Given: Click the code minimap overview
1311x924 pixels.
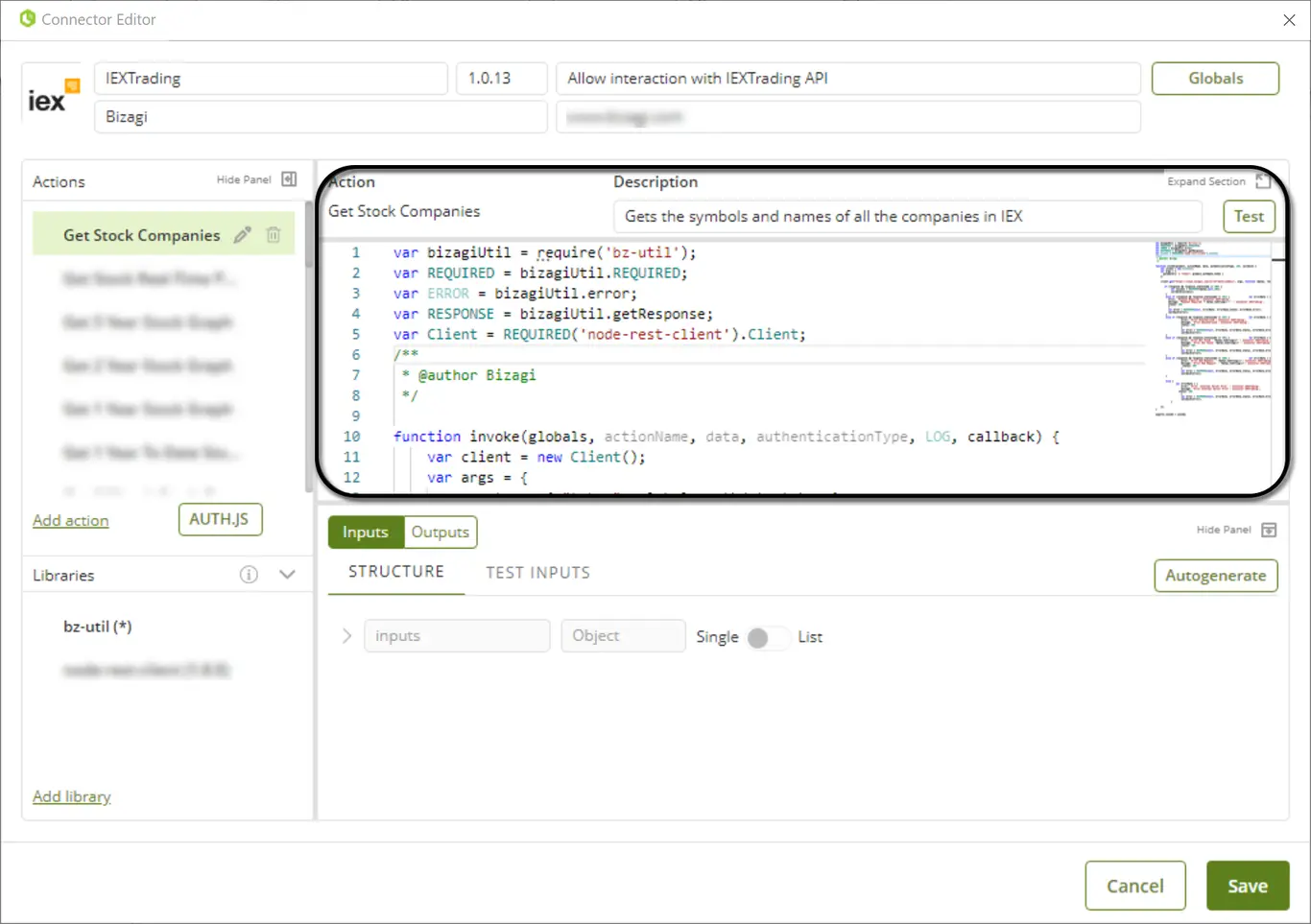Looking at the screenshot, I should click(x=1213, y=328).
